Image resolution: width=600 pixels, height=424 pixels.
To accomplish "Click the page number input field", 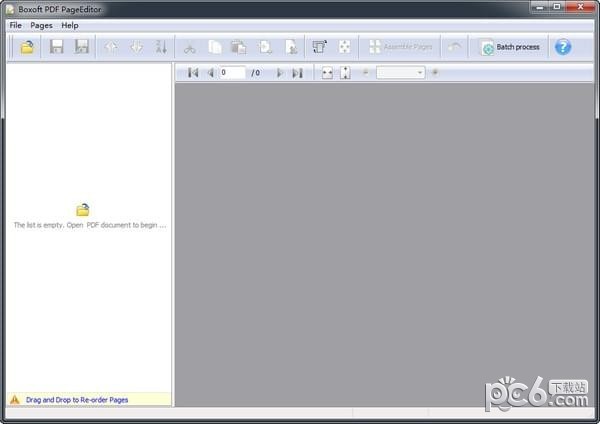I will click(x=232, y=73).
